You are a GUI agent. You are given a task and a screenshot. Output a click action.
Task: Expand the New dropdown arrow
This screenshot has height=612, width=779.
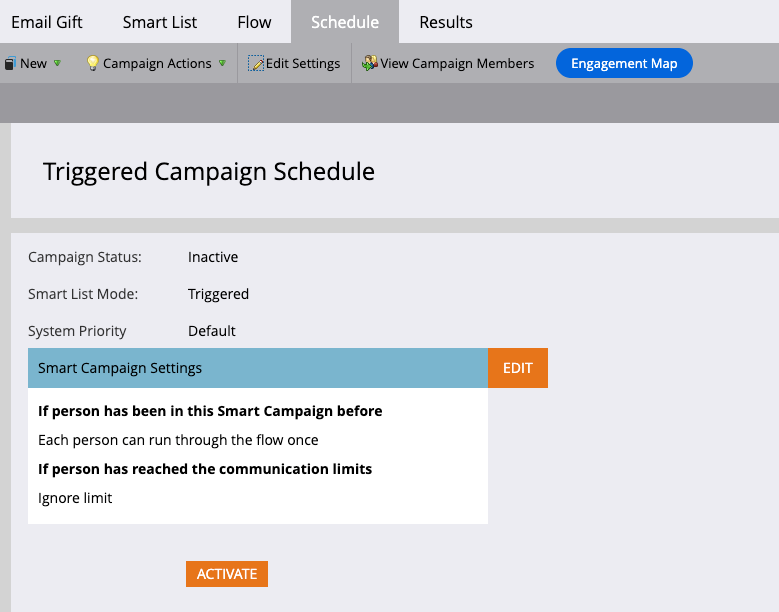coord(57,63)
